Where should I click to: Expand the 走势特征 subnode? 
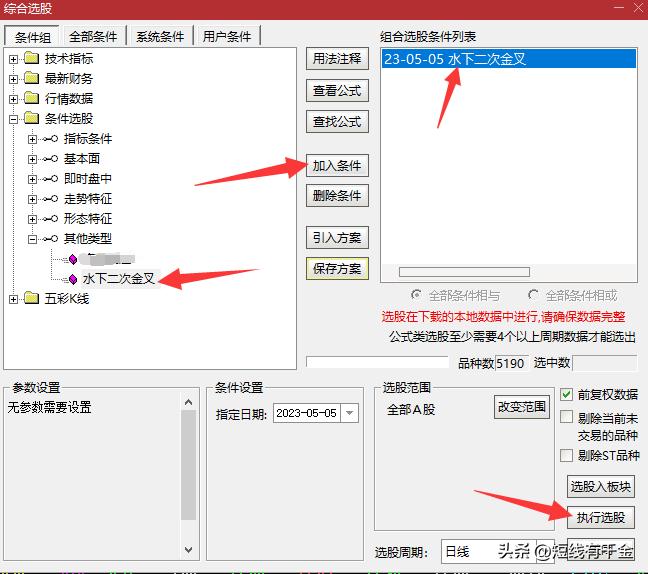click(32, 199)
